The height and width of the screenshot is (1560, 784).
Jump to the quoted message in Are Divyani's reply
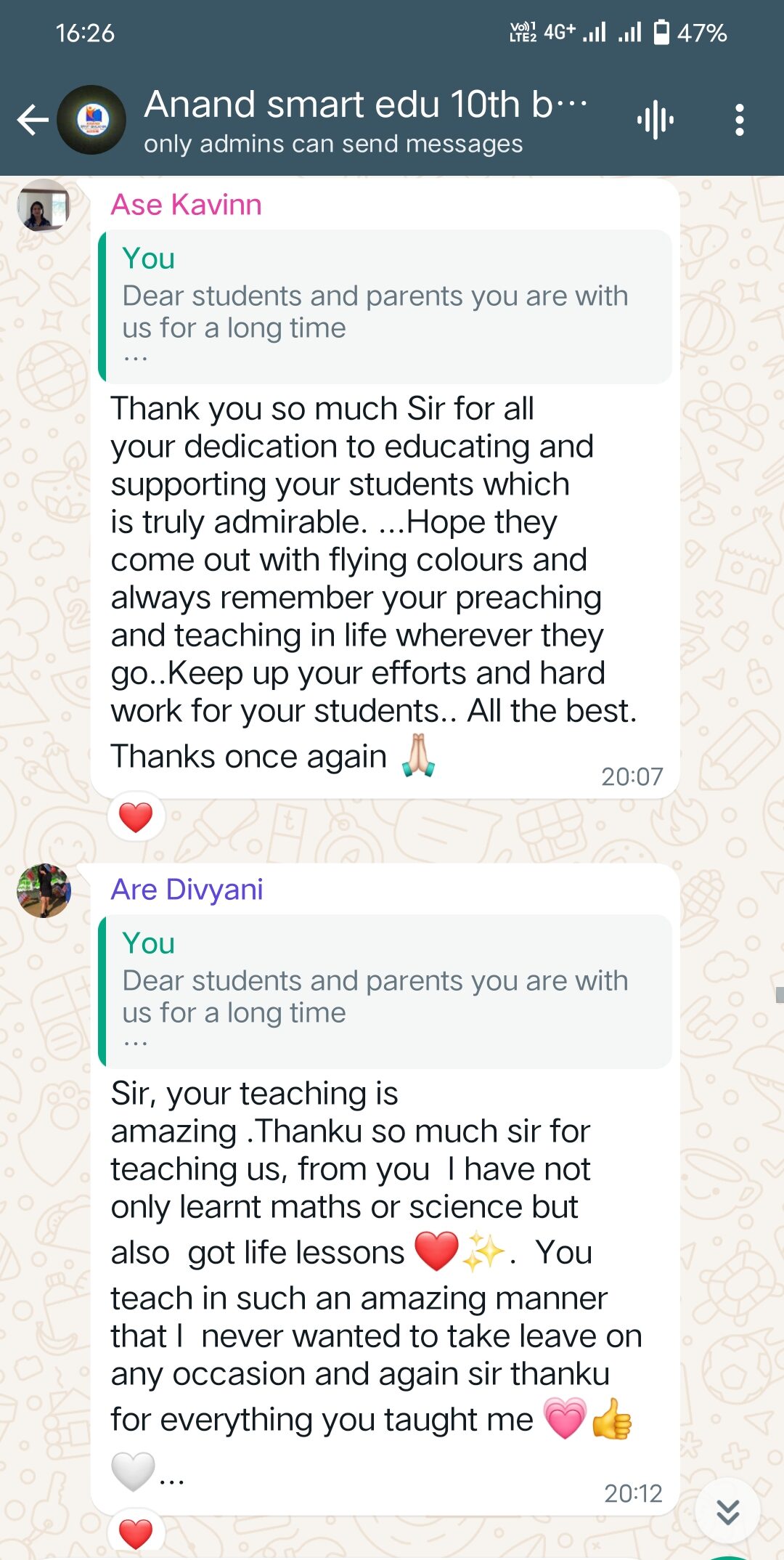[385, 991]
